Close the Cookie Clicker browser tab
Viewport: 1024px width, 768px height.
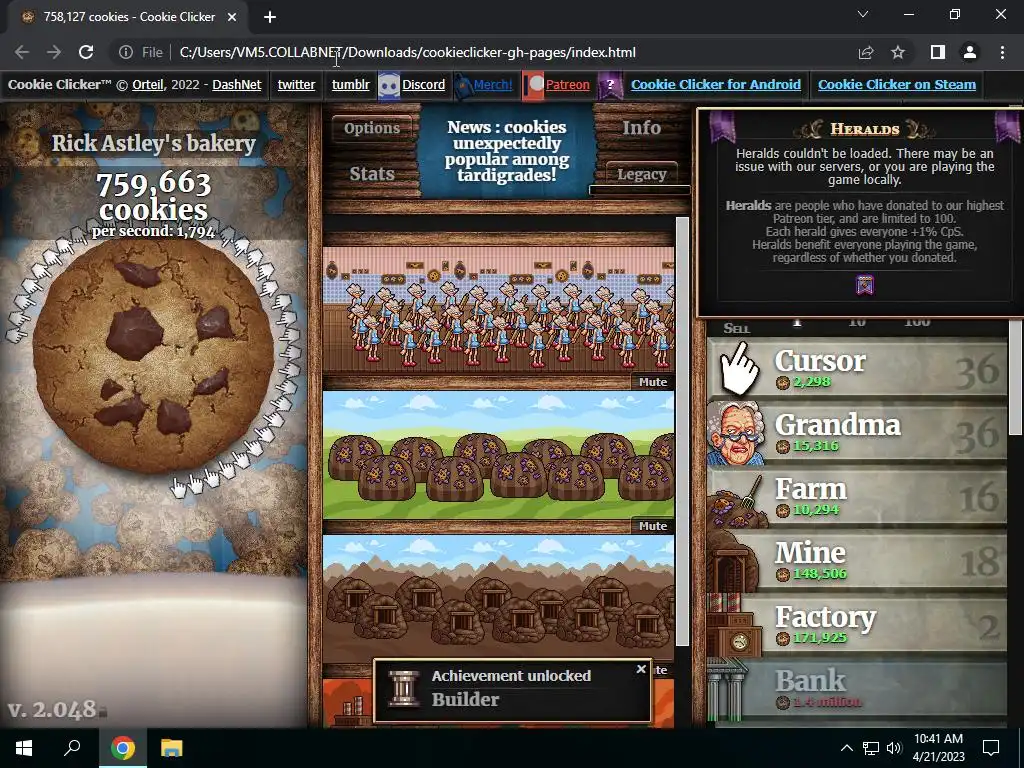pos(232,17)
